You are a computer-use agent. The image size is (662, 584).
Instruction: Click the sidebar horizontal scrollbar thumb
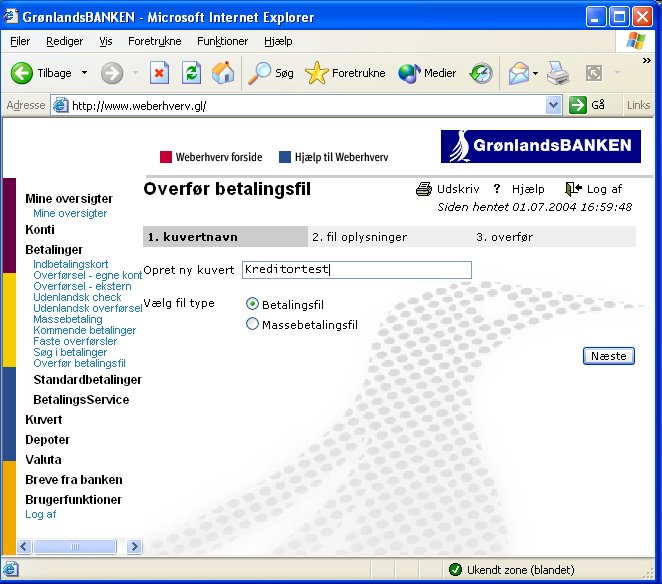pyautogui.click(x=75, y=546)
